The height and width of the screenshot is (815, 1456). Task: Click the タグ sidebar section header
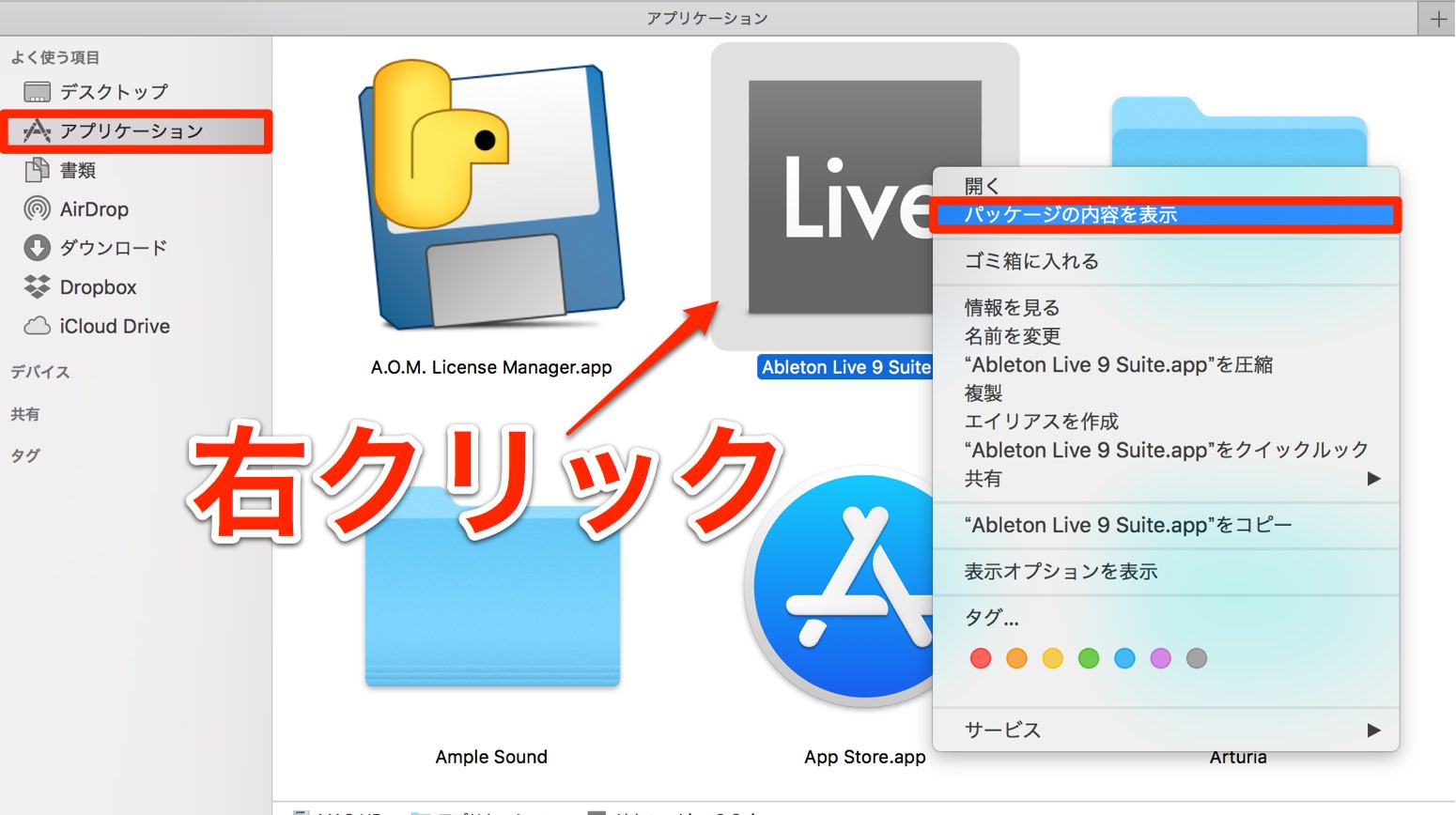[25, 455]
